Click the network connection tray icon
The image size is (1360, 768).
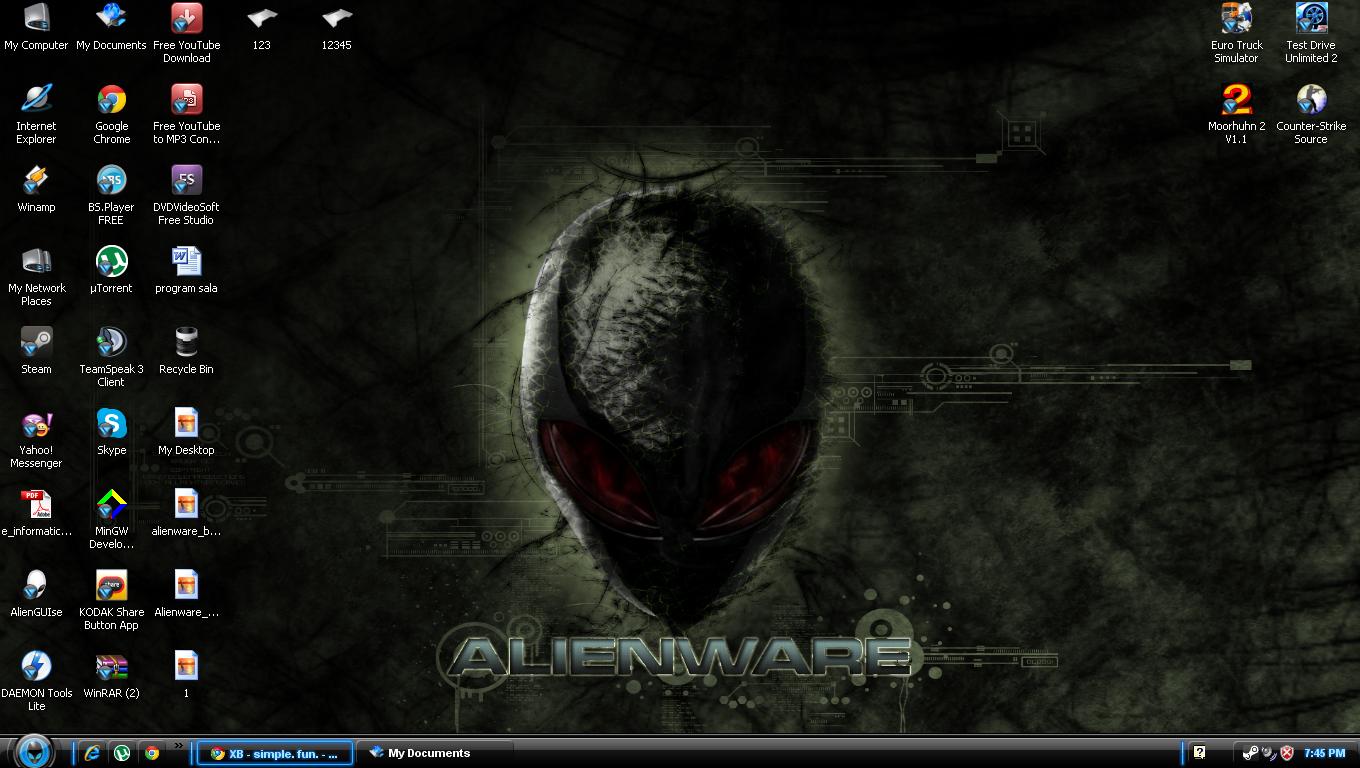point(1268,753)
